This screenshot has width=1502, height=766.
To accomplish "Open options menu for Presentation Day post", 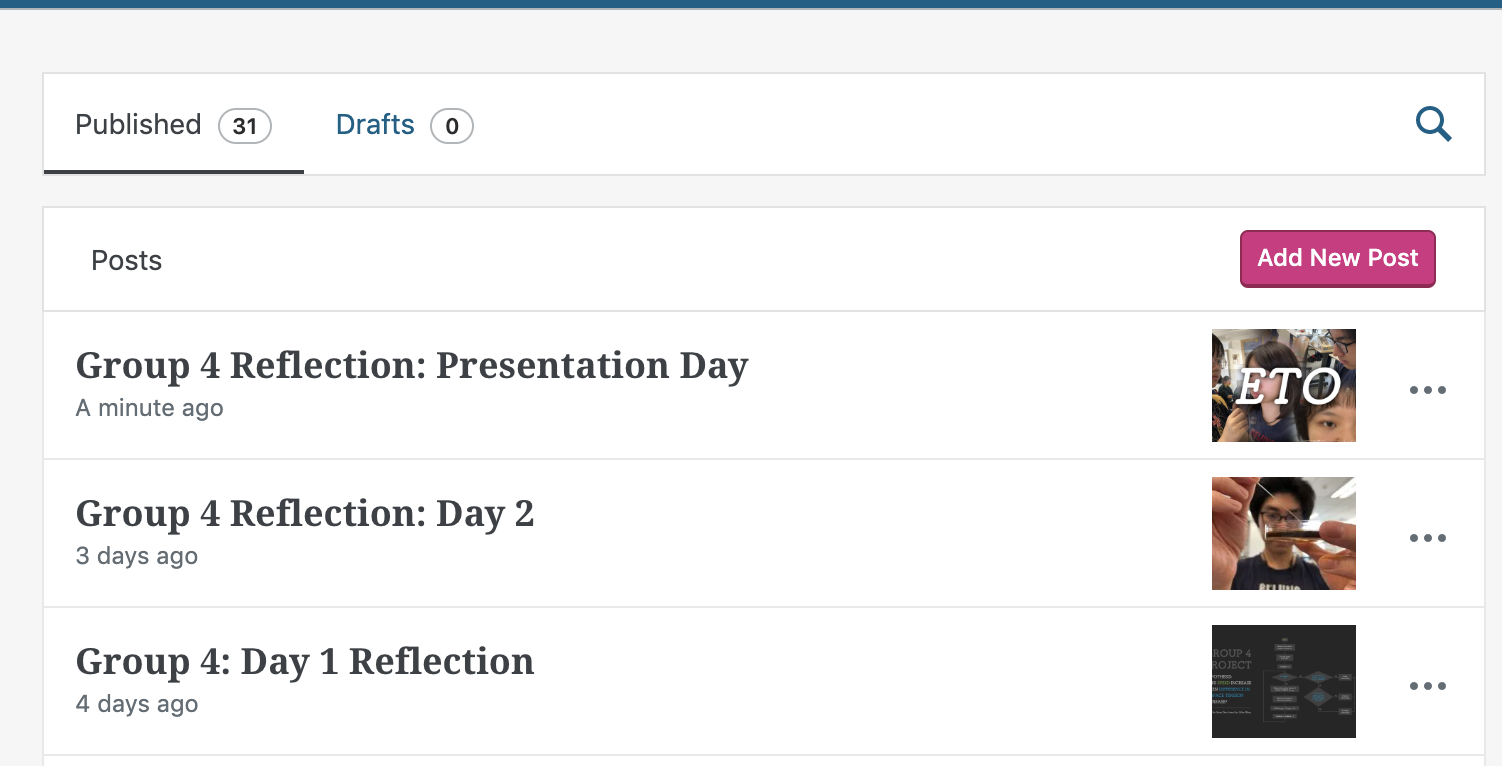I will click(1427, 390).
